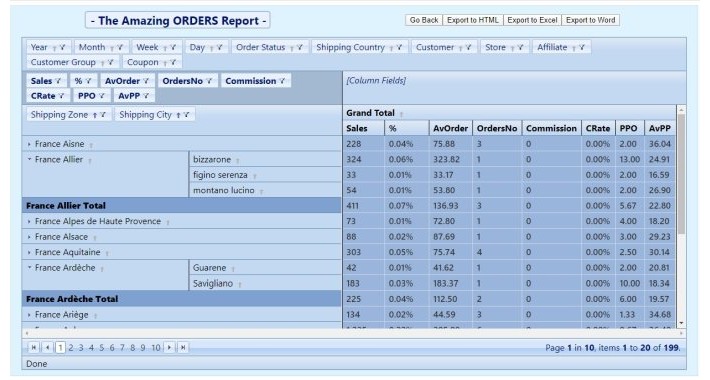Go to the next page with pager arrow
The height and width of the screenshot is (380, 710).
pos(169,347)
